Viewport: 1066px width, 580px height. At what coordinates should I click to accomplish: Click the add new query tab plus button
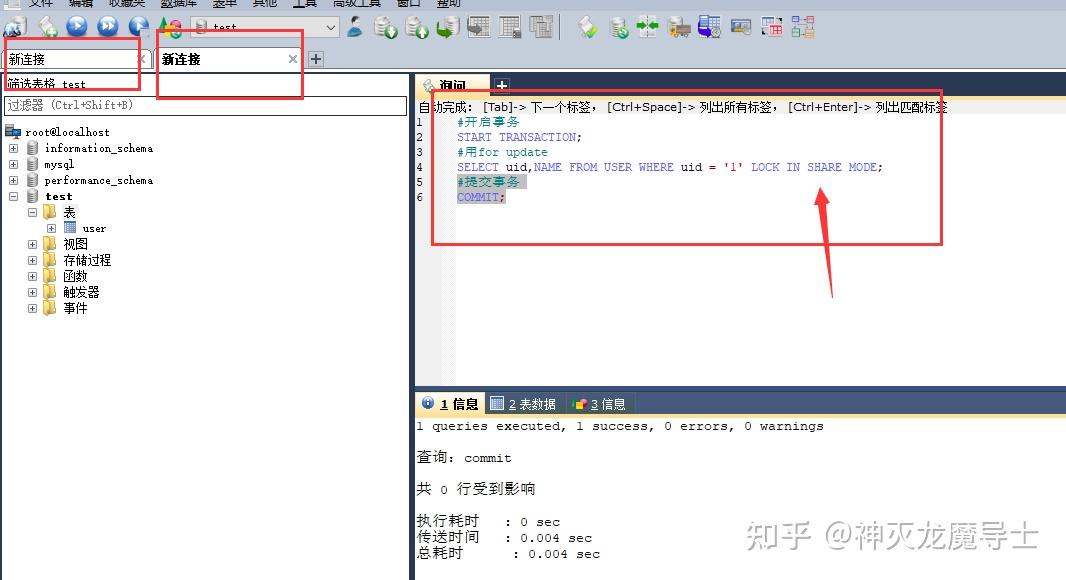[502, 86]
